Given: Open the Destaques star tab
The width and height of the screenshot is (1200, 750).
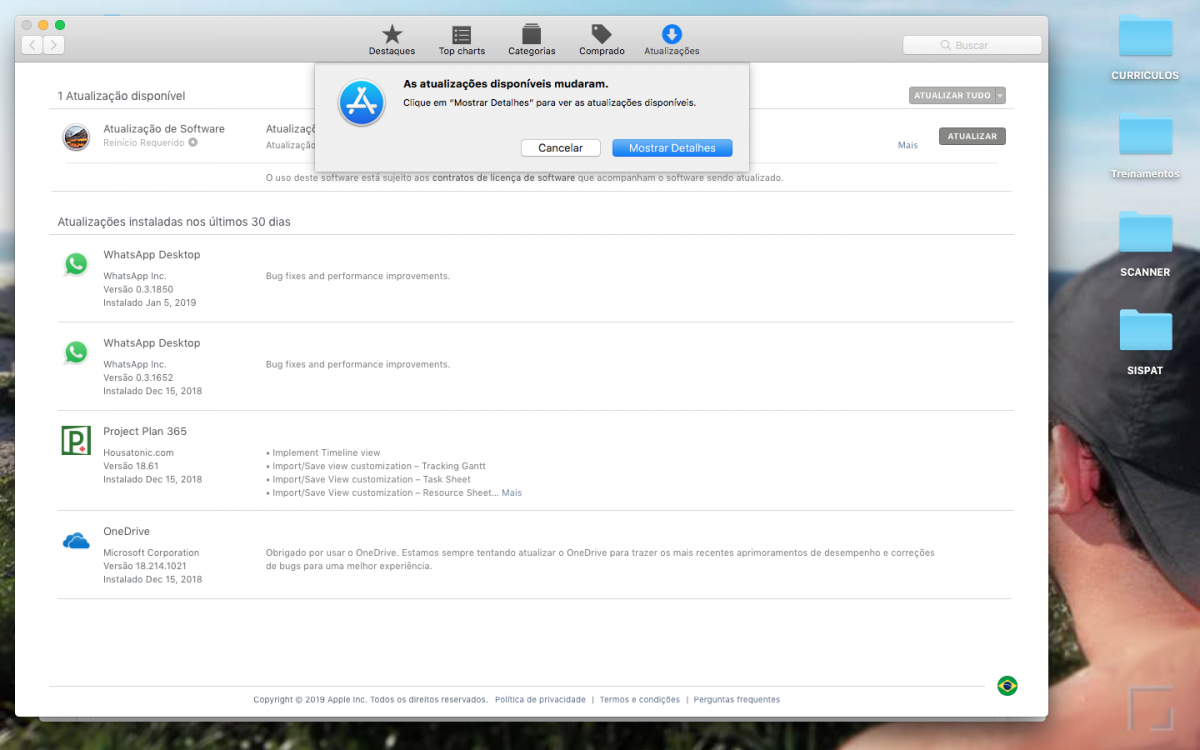Looking at the screenshot, I should pyautogui.click(x=392, y=35).
